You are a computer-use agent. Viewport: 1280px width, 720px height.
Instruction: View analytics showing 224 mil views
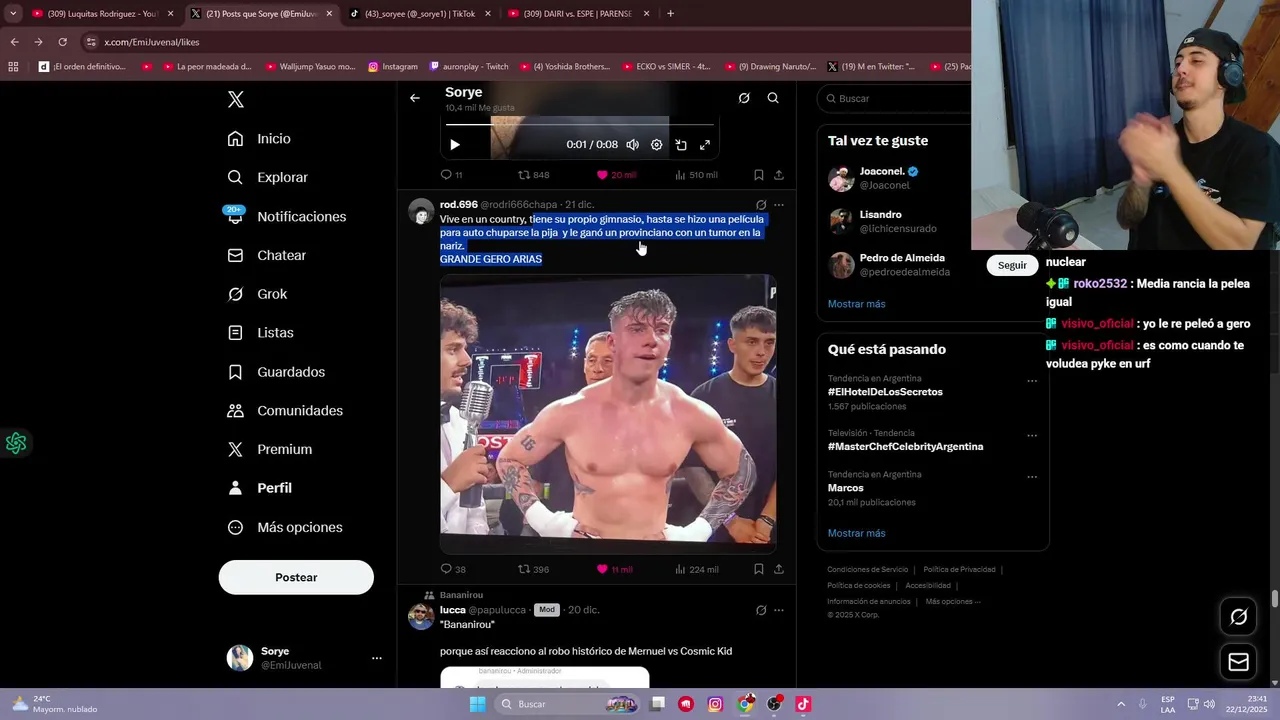tap(696, 569)
